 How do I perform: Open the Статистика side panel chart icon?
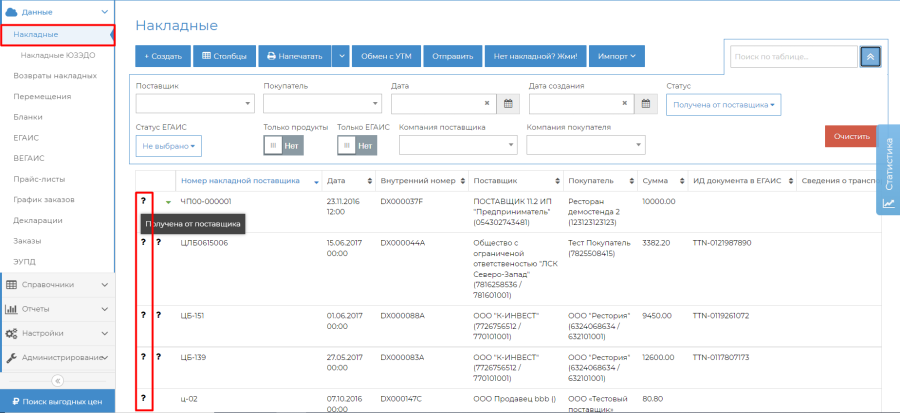point(888,203)
